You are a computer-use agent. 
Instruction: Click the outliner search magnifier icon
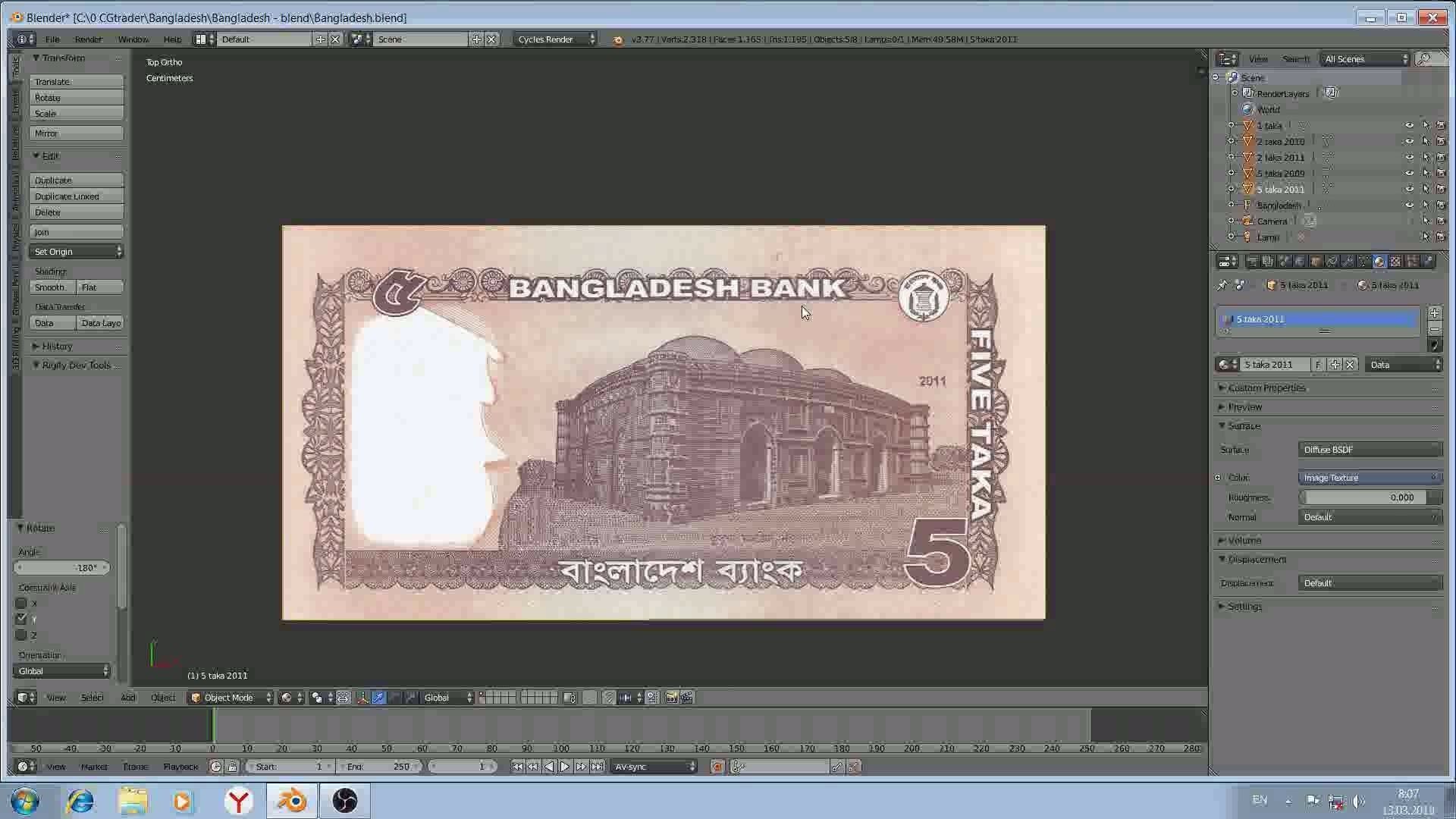[x=1425, y=58]
